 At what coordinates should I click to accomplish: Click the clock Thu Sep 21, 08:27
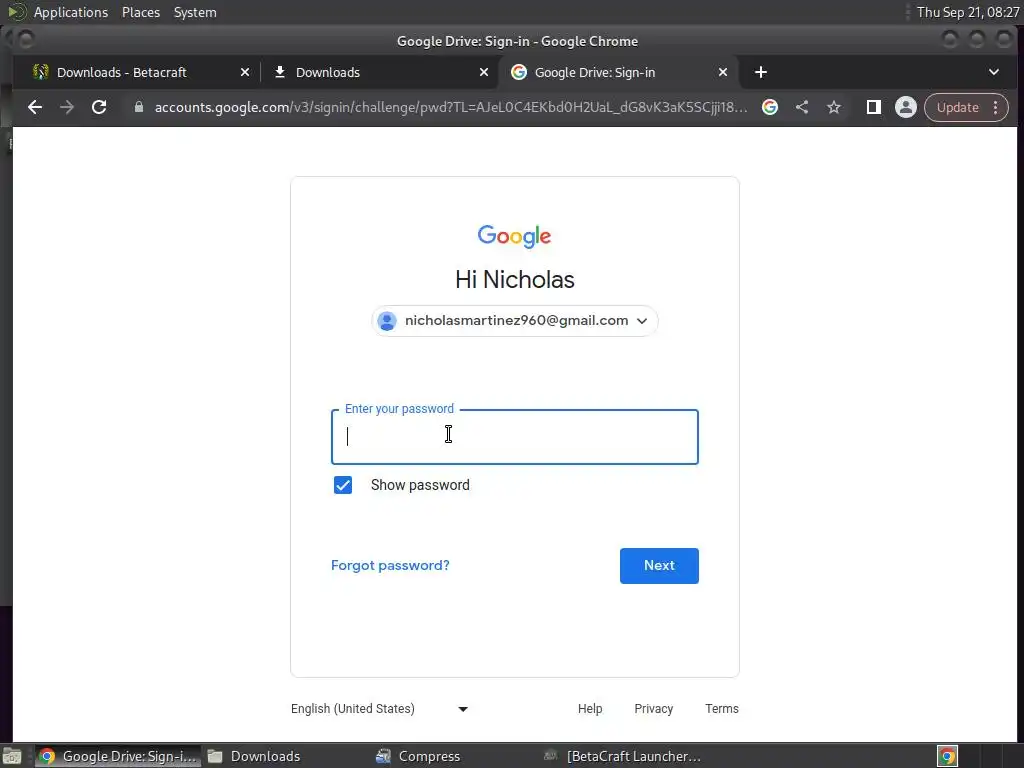968,12
